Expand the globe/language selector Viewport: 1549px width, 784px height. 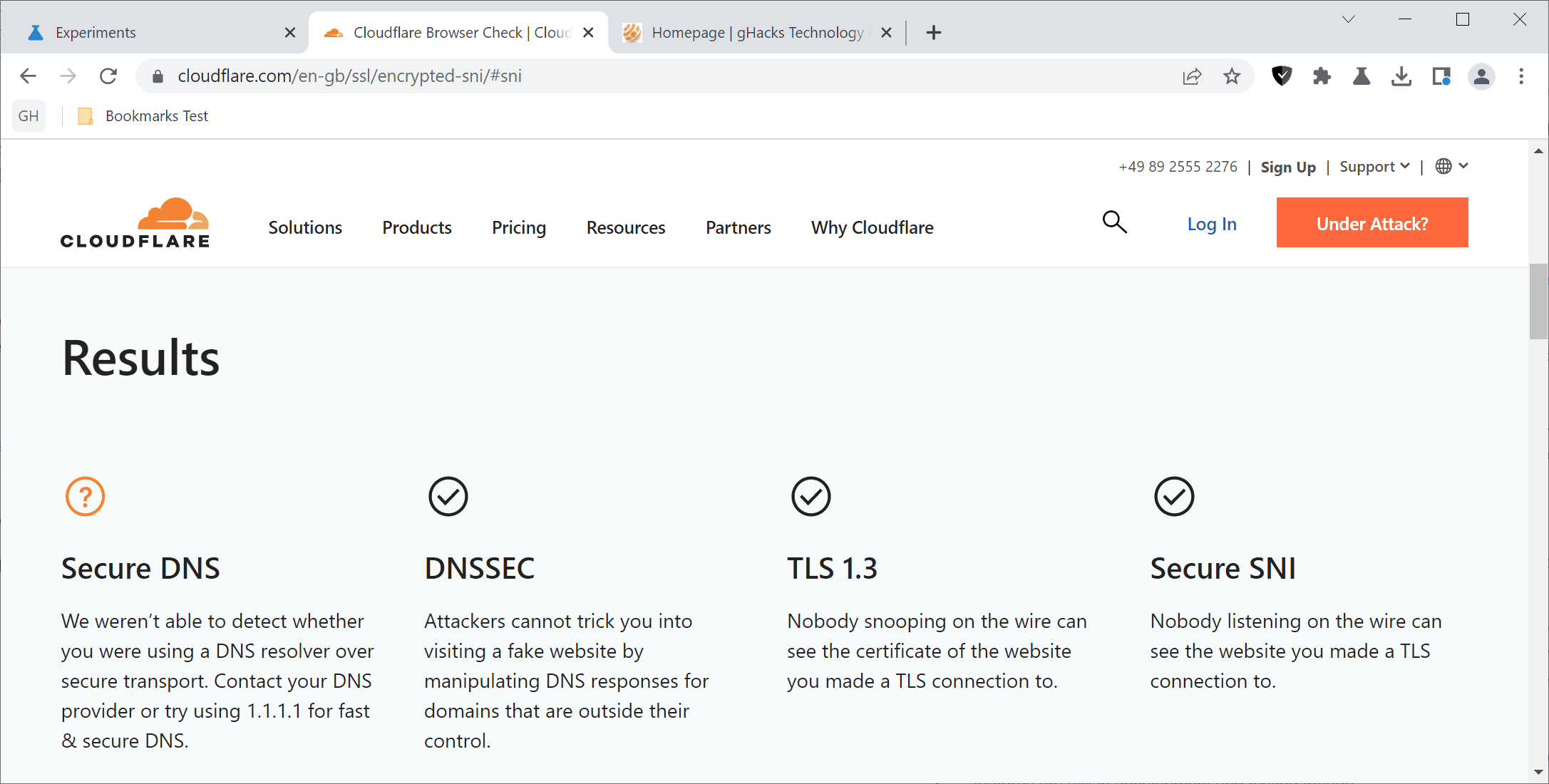pyautogui.click(x=1450, y=167)
